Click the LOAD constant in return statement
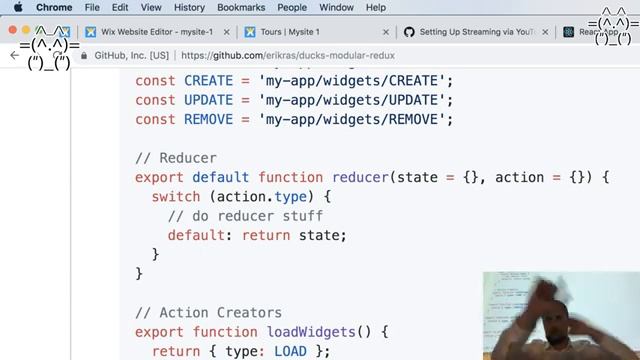The image size is (640, 360). point(290,351)
